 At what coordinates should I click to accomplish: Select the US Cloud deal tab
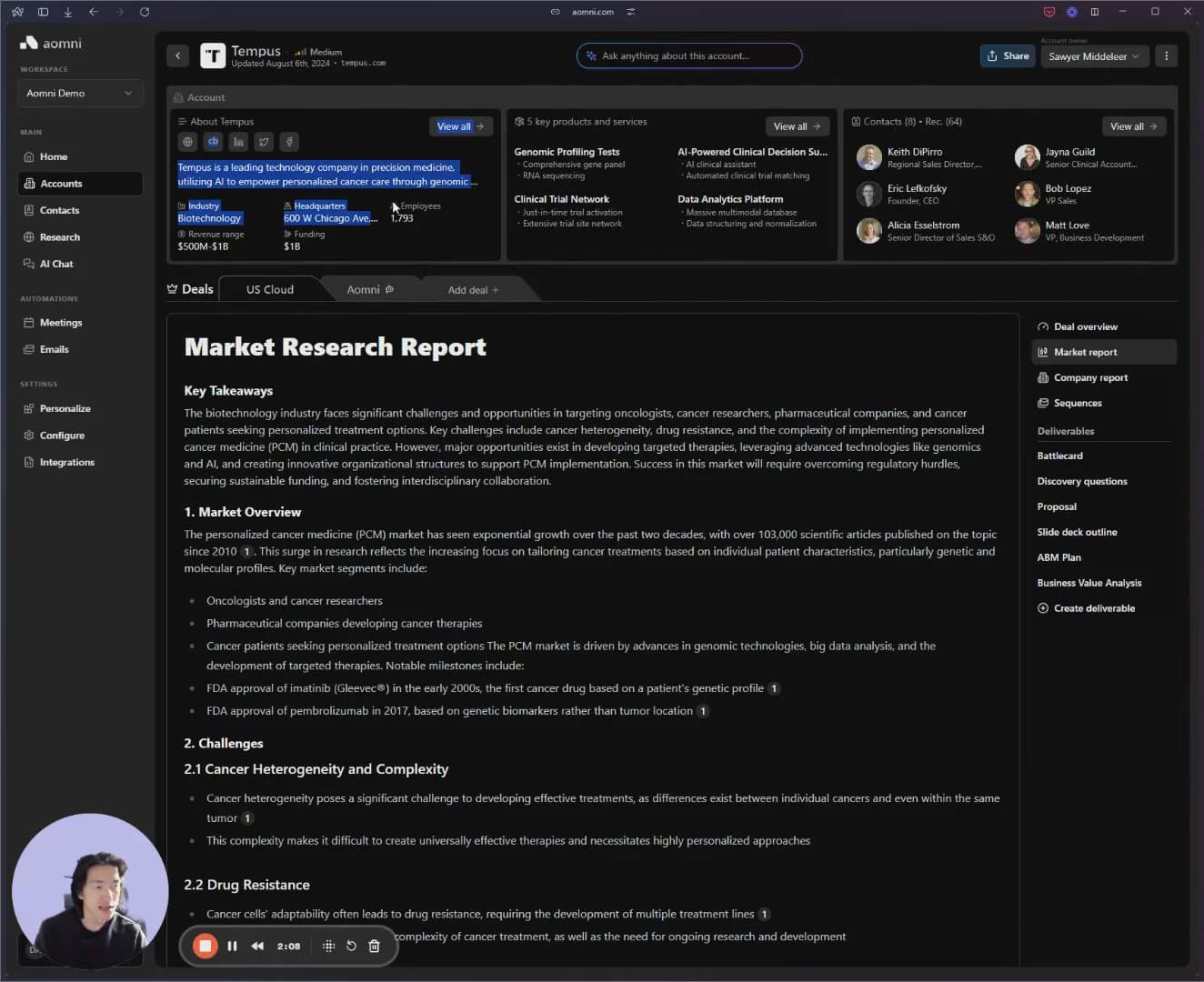[x=270, y=290]
